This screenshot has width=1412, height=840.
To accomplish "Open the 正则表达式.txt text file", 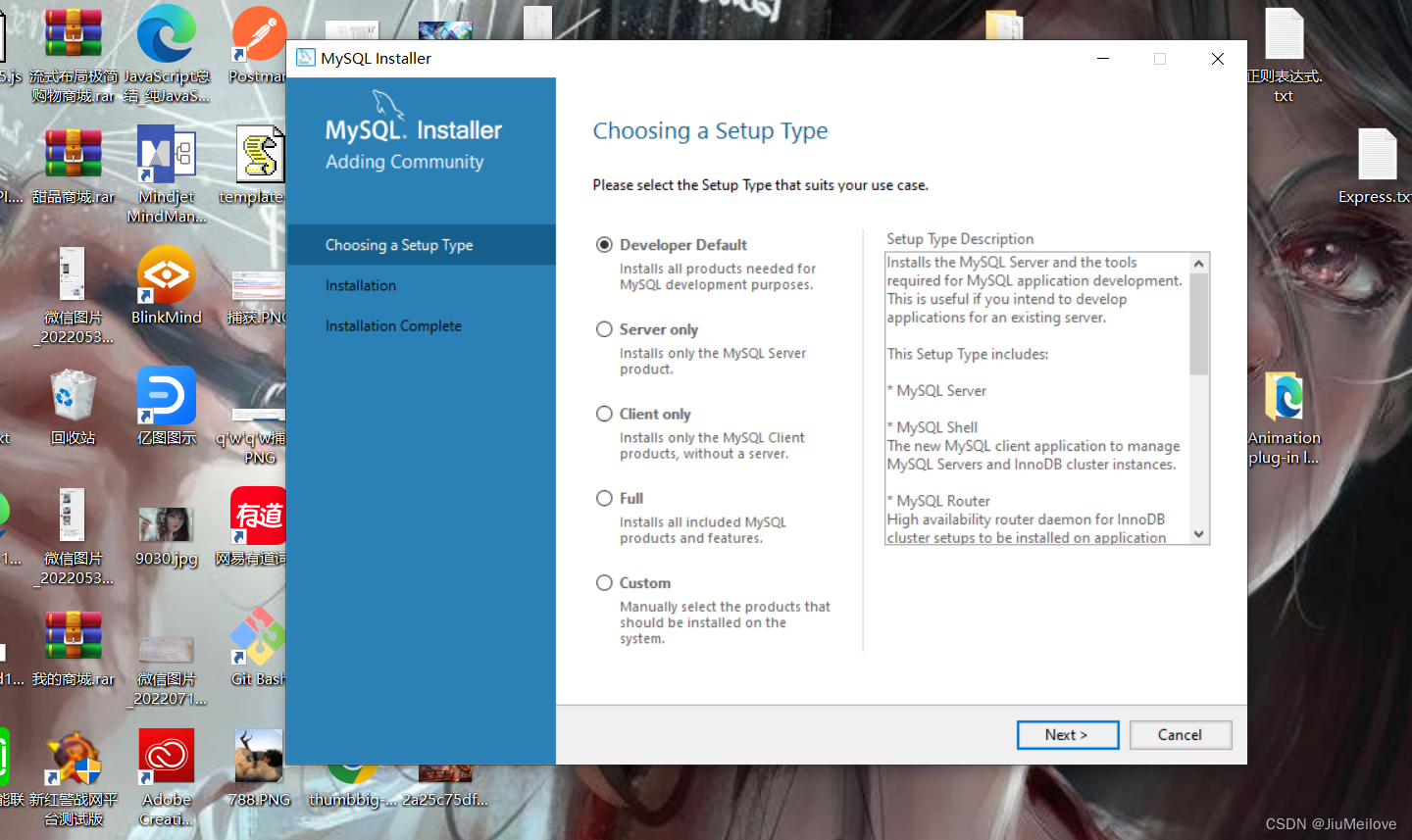I will tap(1284, 54).
